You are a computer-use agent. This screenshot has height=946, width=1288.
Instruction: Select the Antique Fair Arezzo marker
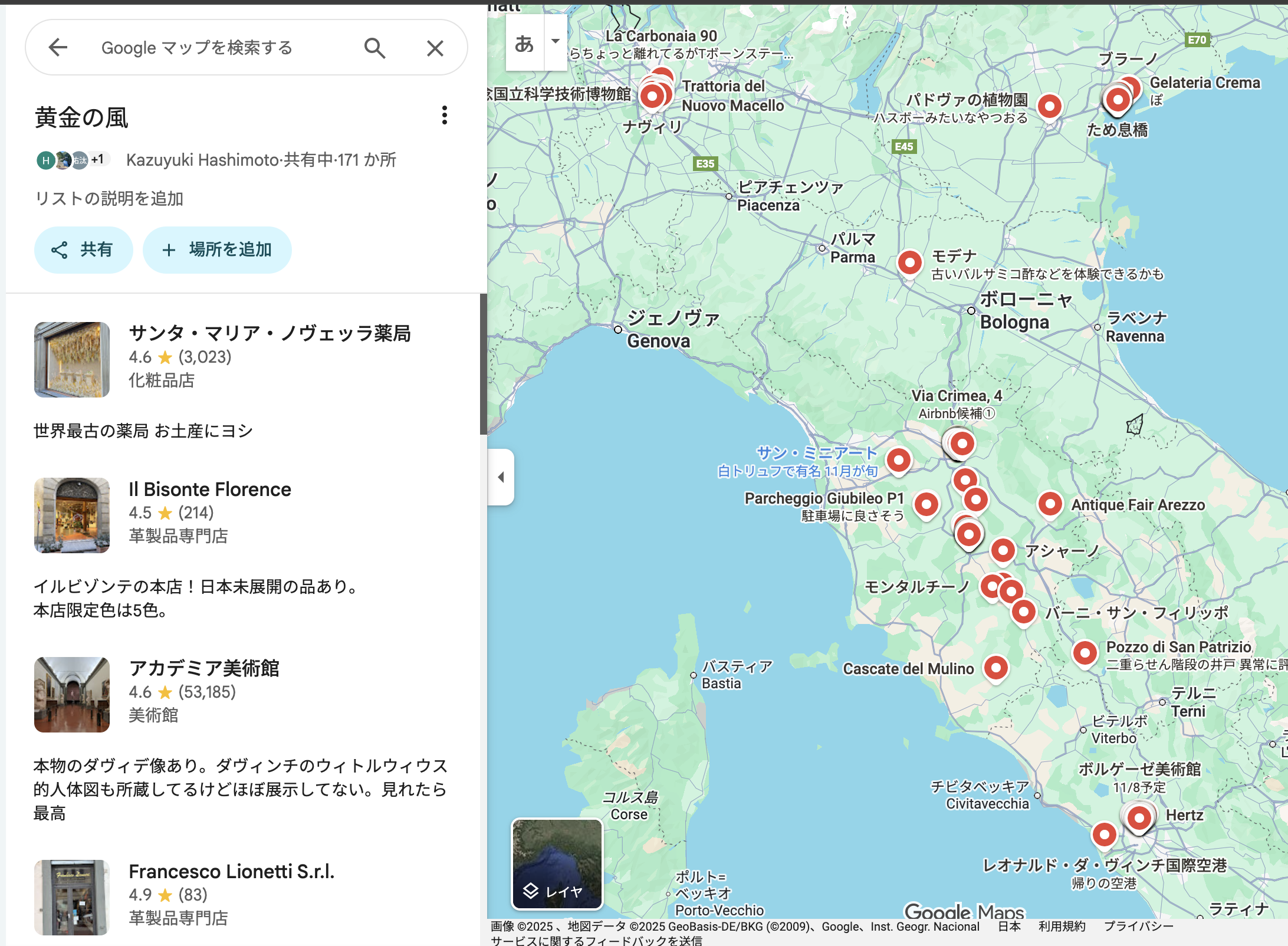(x=1050, y=504)
